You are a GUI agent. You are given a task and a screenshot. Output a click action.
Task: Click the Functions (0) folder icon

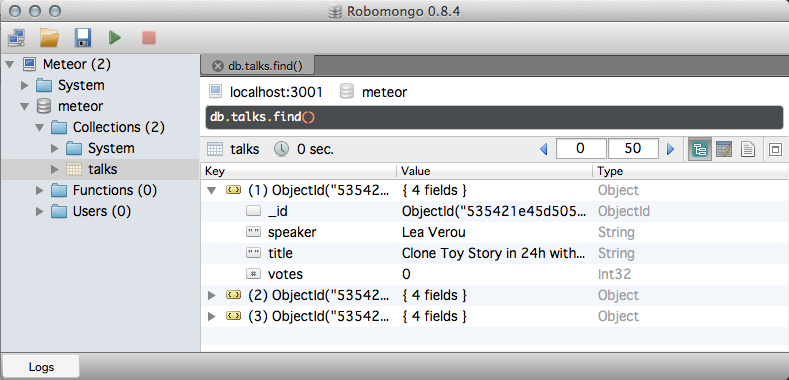pyautogui.click(x=59, y=191)
